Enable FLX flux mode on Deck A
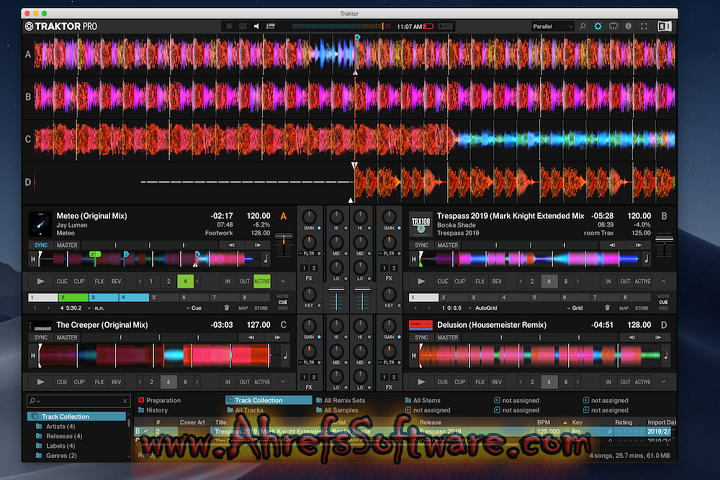The height and width of the screenshot is (480, 720). tap(99, 281)
